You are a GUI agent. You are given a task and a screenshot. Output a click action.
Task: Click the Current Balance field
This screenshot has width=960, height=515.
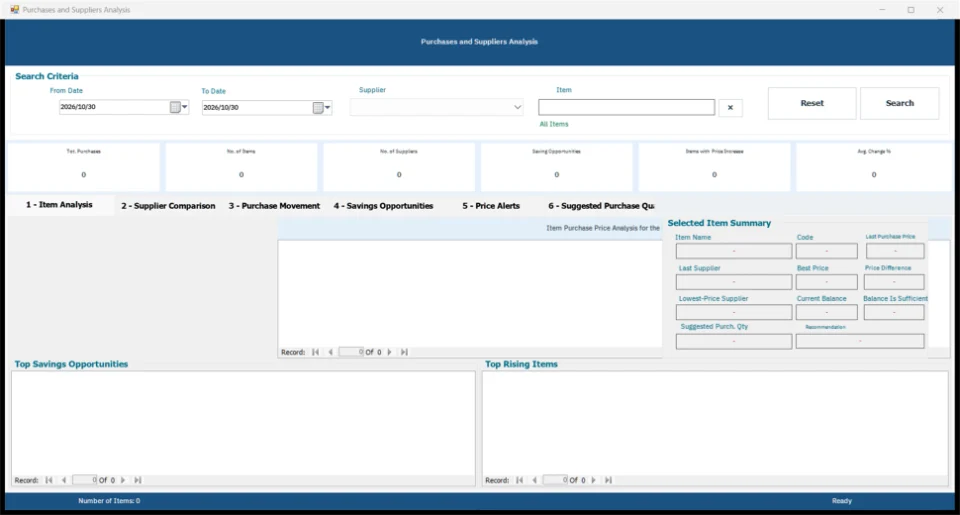pyautogui.click(x=827, y=312)
